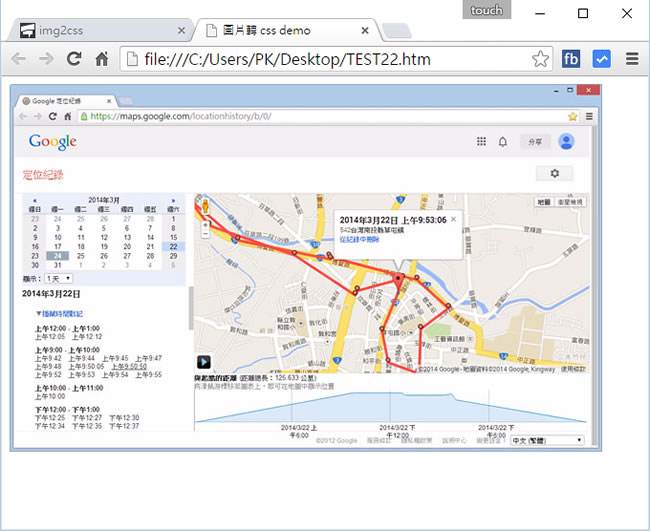Select March 22 in the calendar
Screen dimensions: 650x532
173,247
